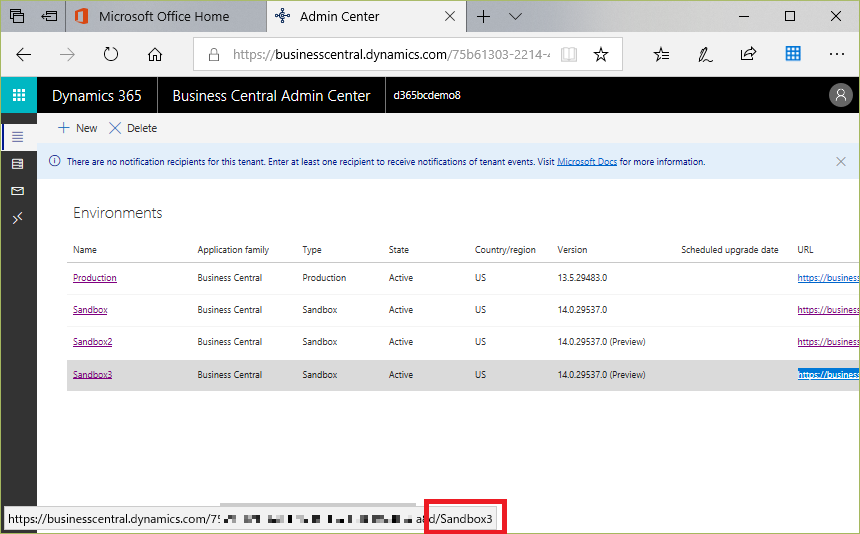This screenshot has height=534, width=860.
Task: Open the Notification recipients envelope icon
Action: 18,191
